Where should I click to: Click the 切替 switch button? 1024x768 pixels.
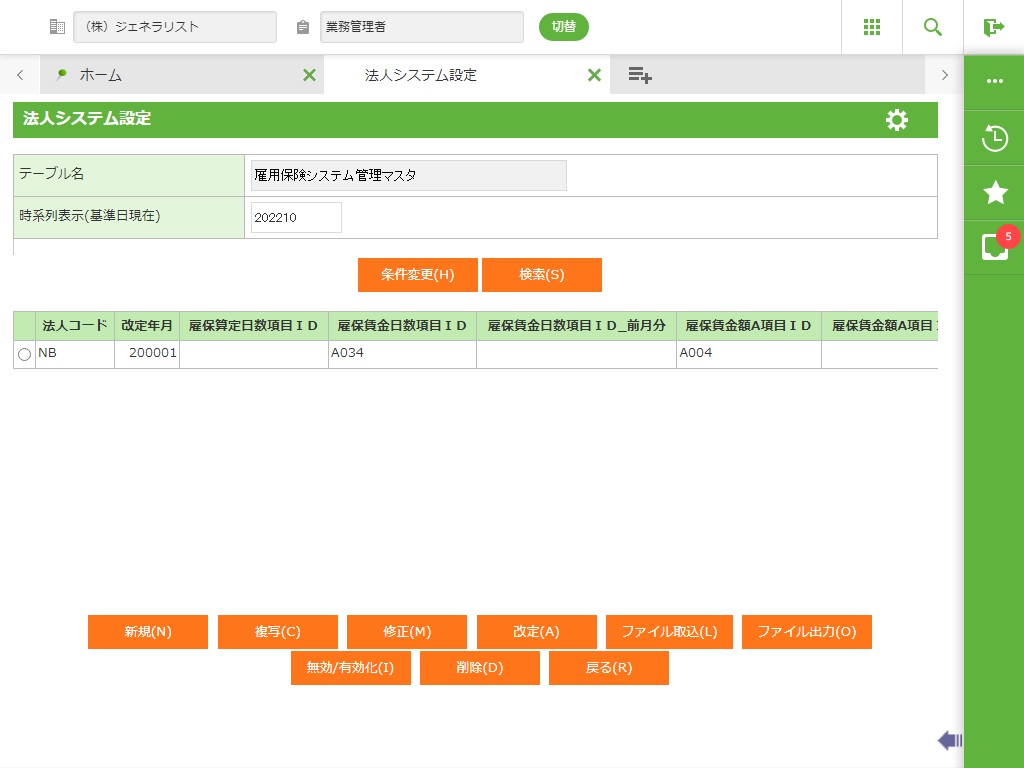(563, 27)
